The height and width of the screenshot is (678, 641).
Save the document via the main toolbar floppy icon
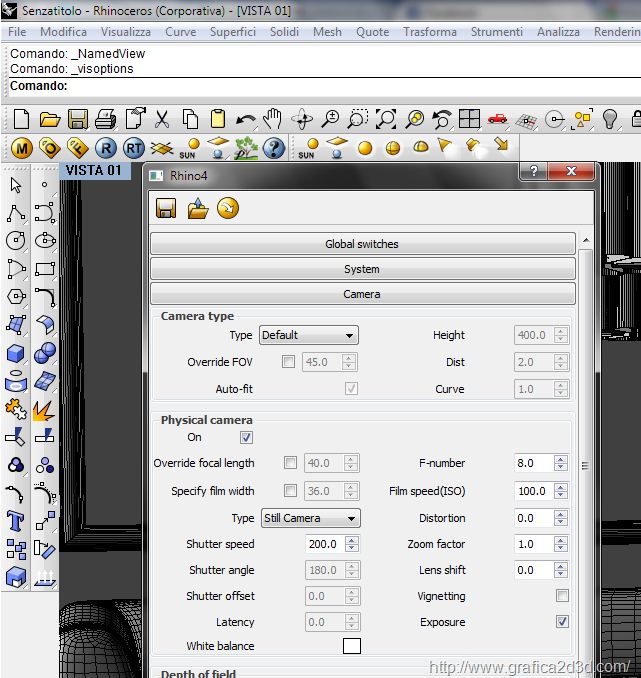pos(78,119)
